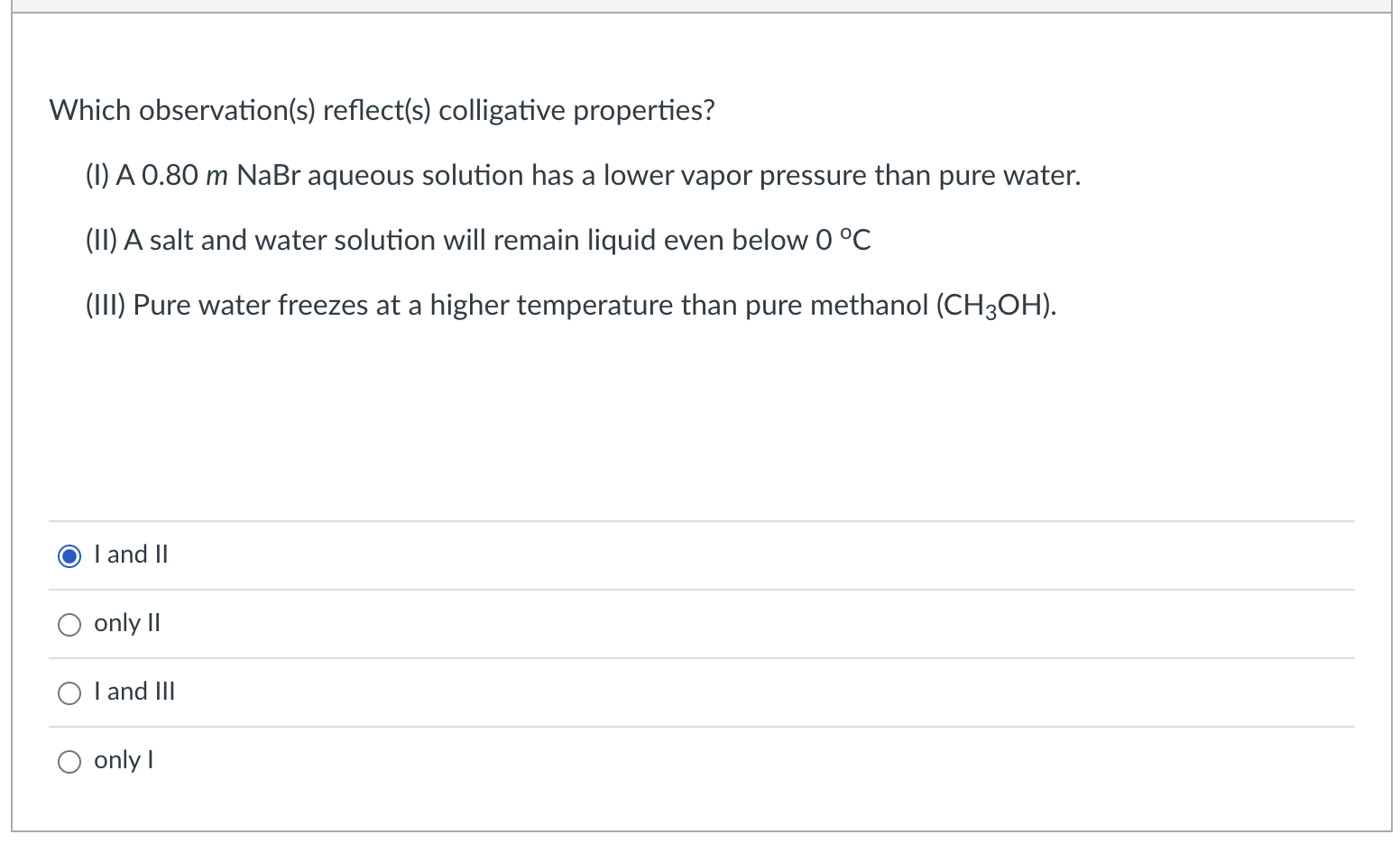Mark the "only I" radio button
This screenshot has height=853, width=1400.
click(x=69, y=762)
